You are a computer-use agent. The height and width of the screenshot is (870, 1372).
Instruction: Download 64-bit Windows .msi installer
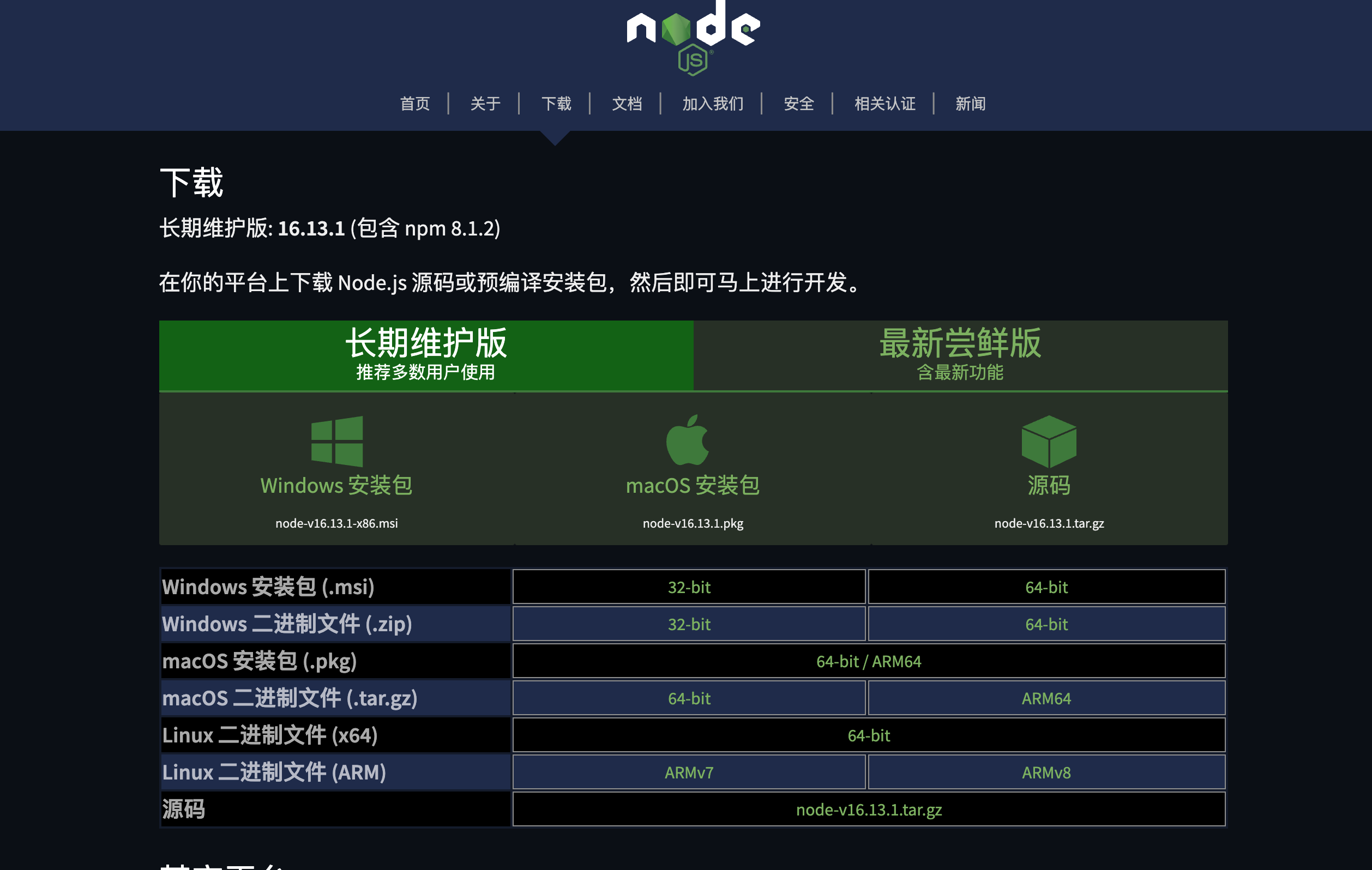click(1046, 587)
